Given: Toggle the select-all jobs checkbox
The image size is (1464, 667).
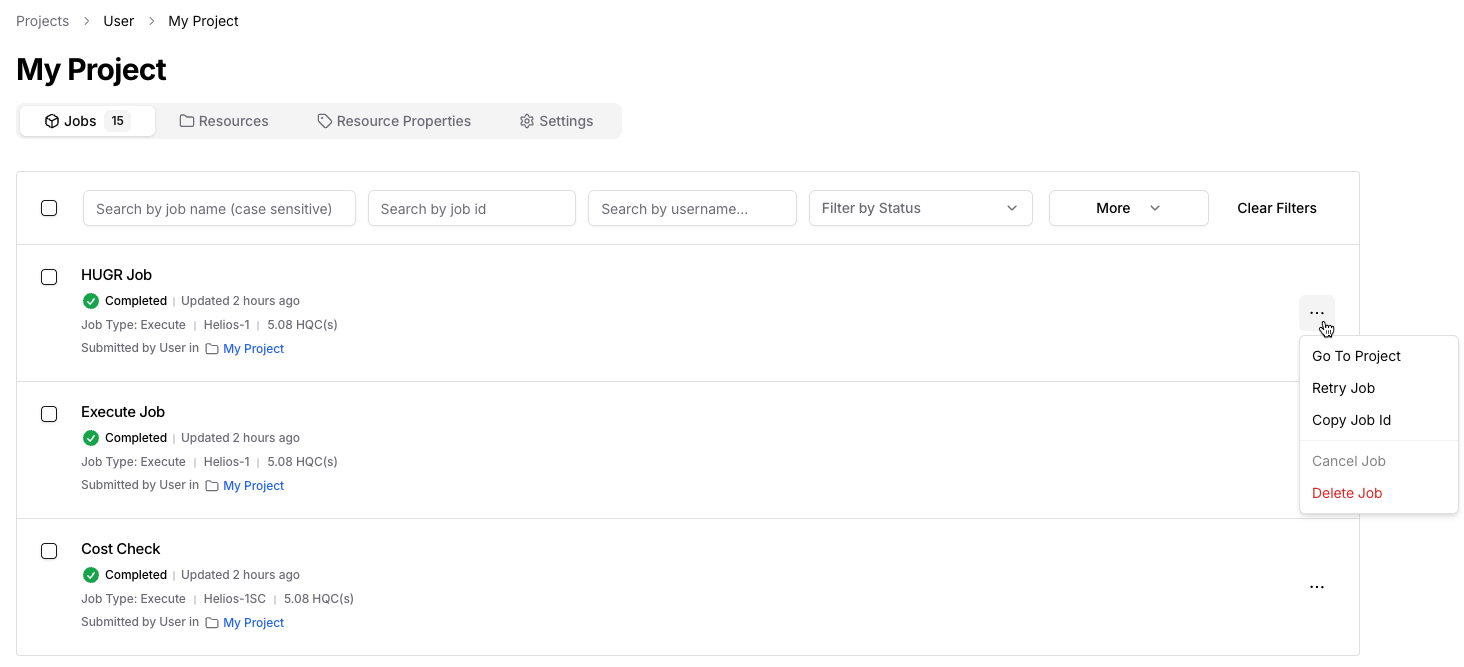Looking at the screenshot, I should (49, 208).
